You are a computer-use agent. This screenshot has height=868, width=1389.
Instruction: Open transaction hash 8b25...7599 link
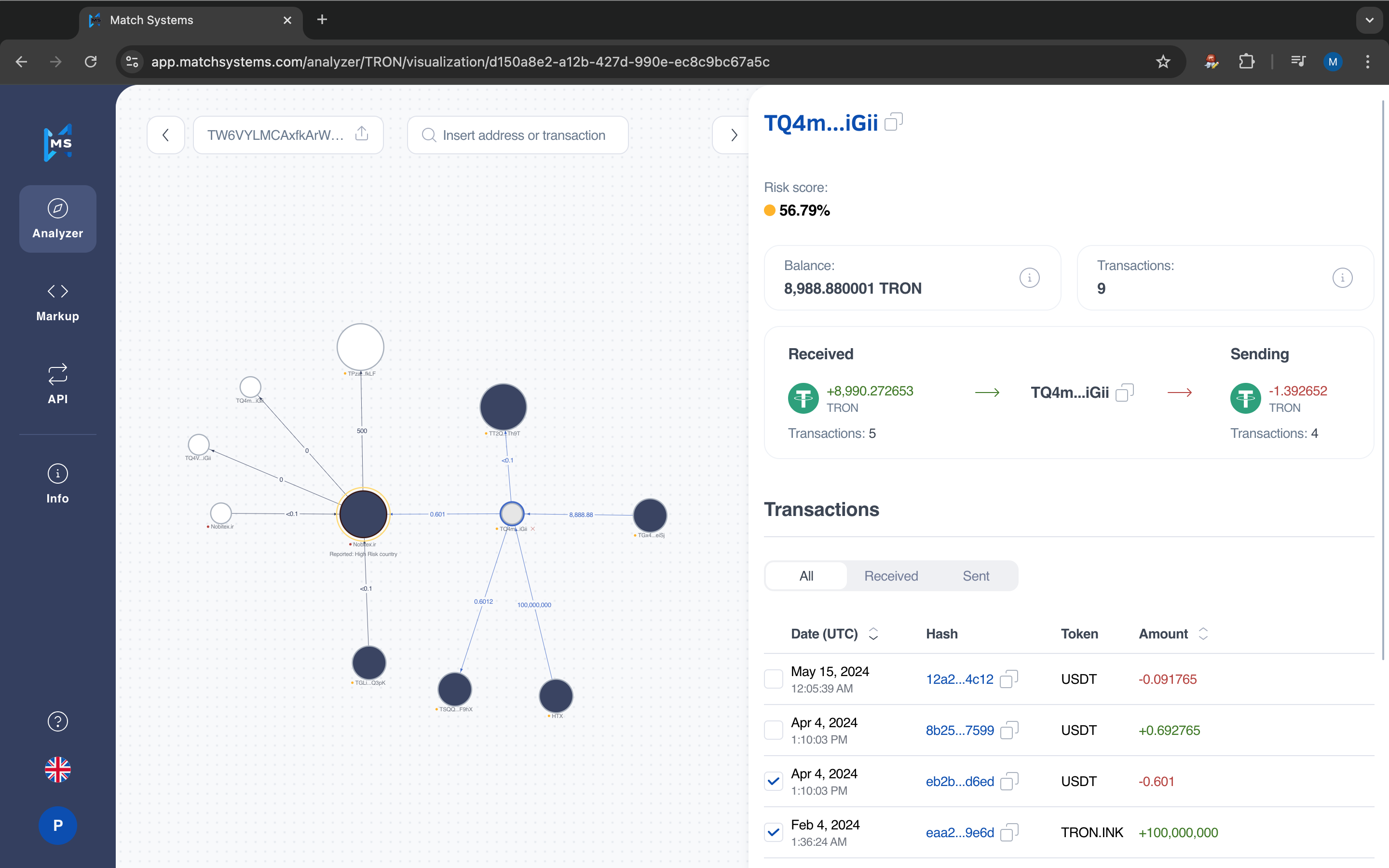coord(959,730)
